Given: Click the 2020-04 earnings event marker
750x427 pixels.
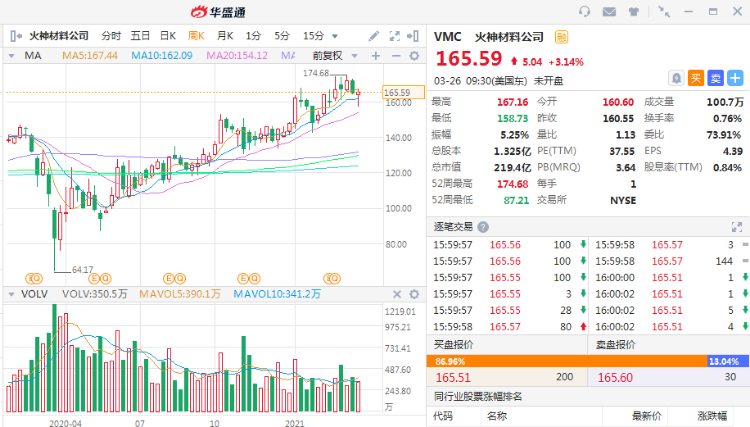Looking at the screenshot, I should pos(34,278).
